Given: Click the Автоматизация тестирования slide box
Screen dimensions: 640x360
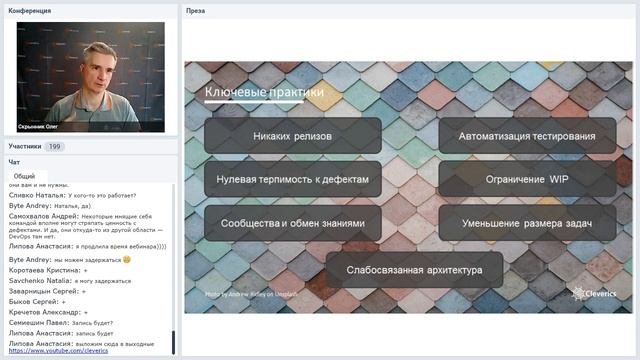Looking at the screenshot, I should click(527, 136).
